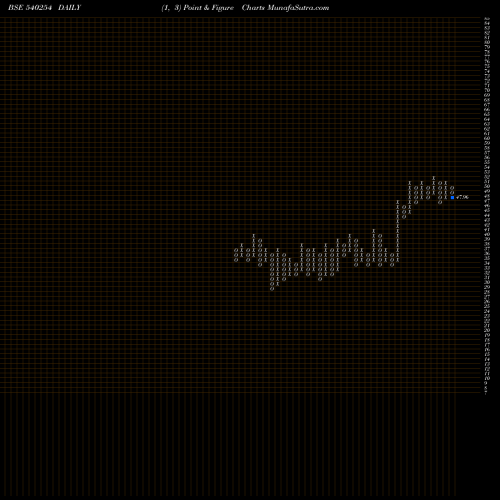Click the "DAILY" timeframe label
Screen dimensions: 500x500
point(69,8)
